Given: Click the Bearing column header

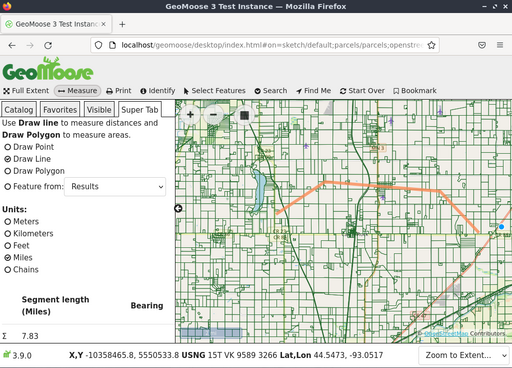Looking at the screenshot, I should click(x=147, y=306).
